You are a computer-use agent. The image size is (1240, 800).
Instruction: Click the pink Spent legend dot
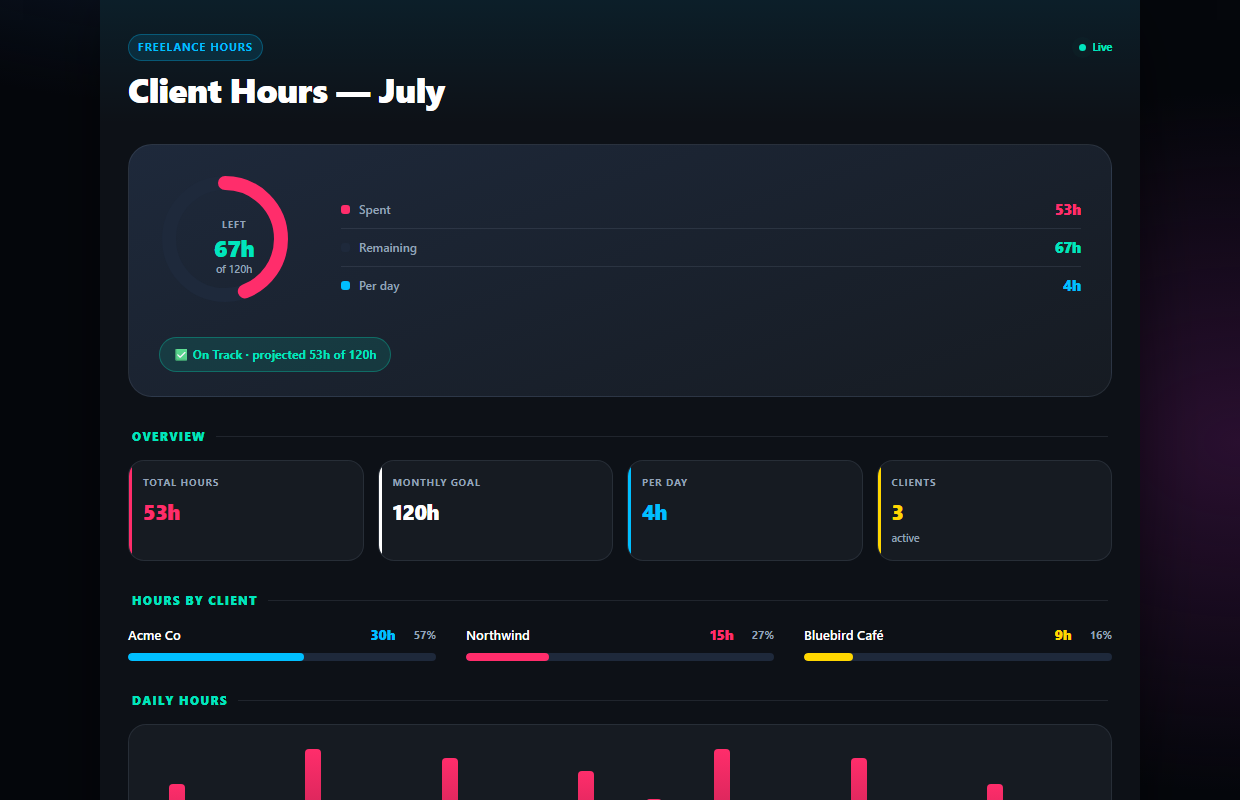(x=345, y=210)
